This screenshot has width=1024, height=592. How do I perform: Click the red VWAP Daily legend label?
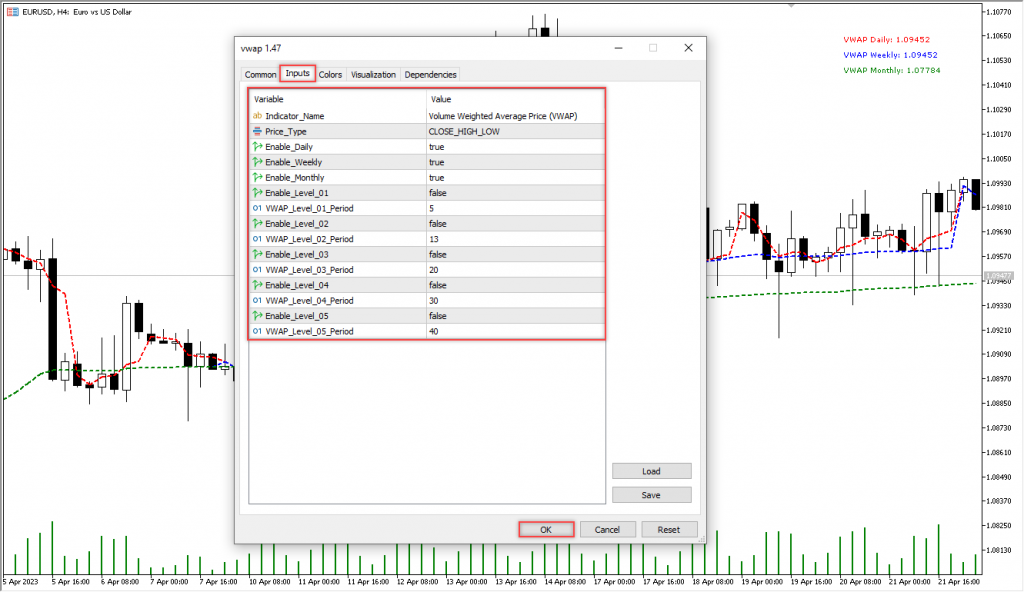point(890,40)
